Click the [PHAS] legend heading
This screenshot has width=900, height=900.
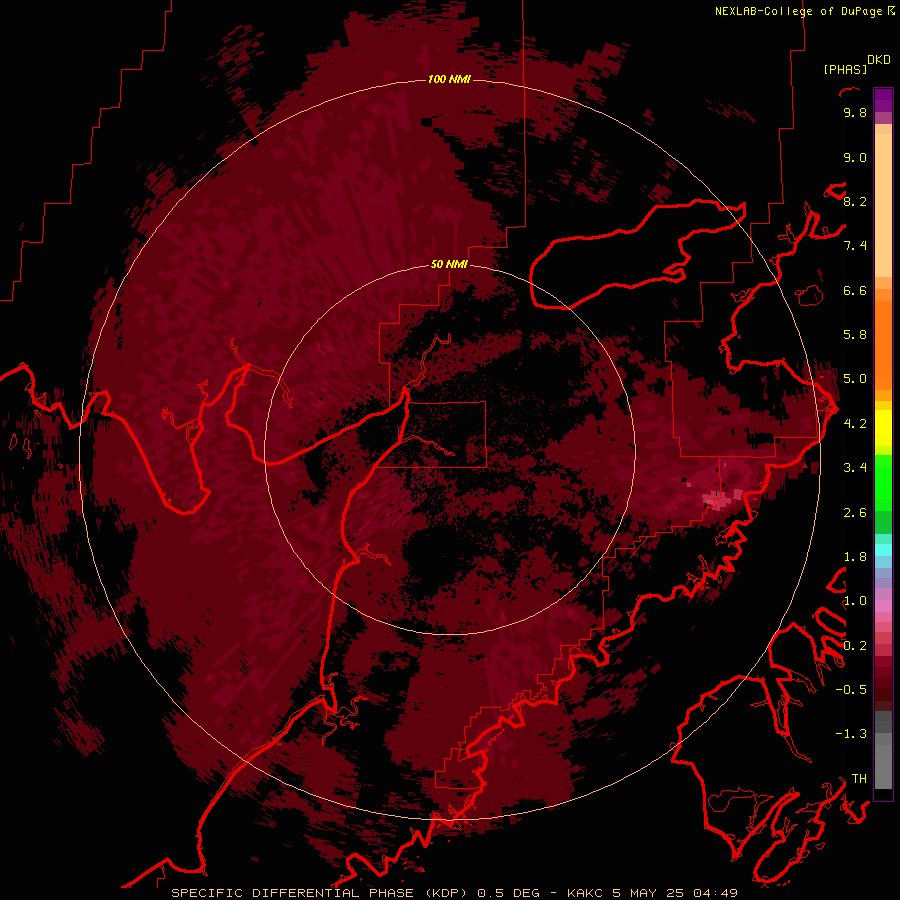[x=845, y=70]
